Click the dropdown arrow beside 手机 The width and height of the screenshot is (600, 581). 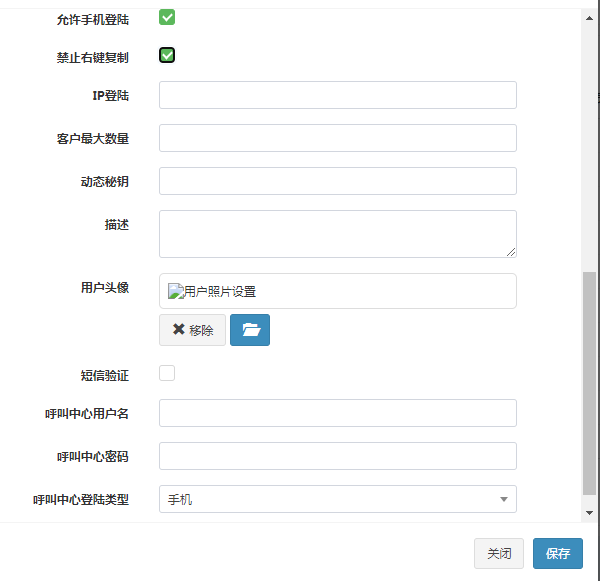tap(503, 499)
